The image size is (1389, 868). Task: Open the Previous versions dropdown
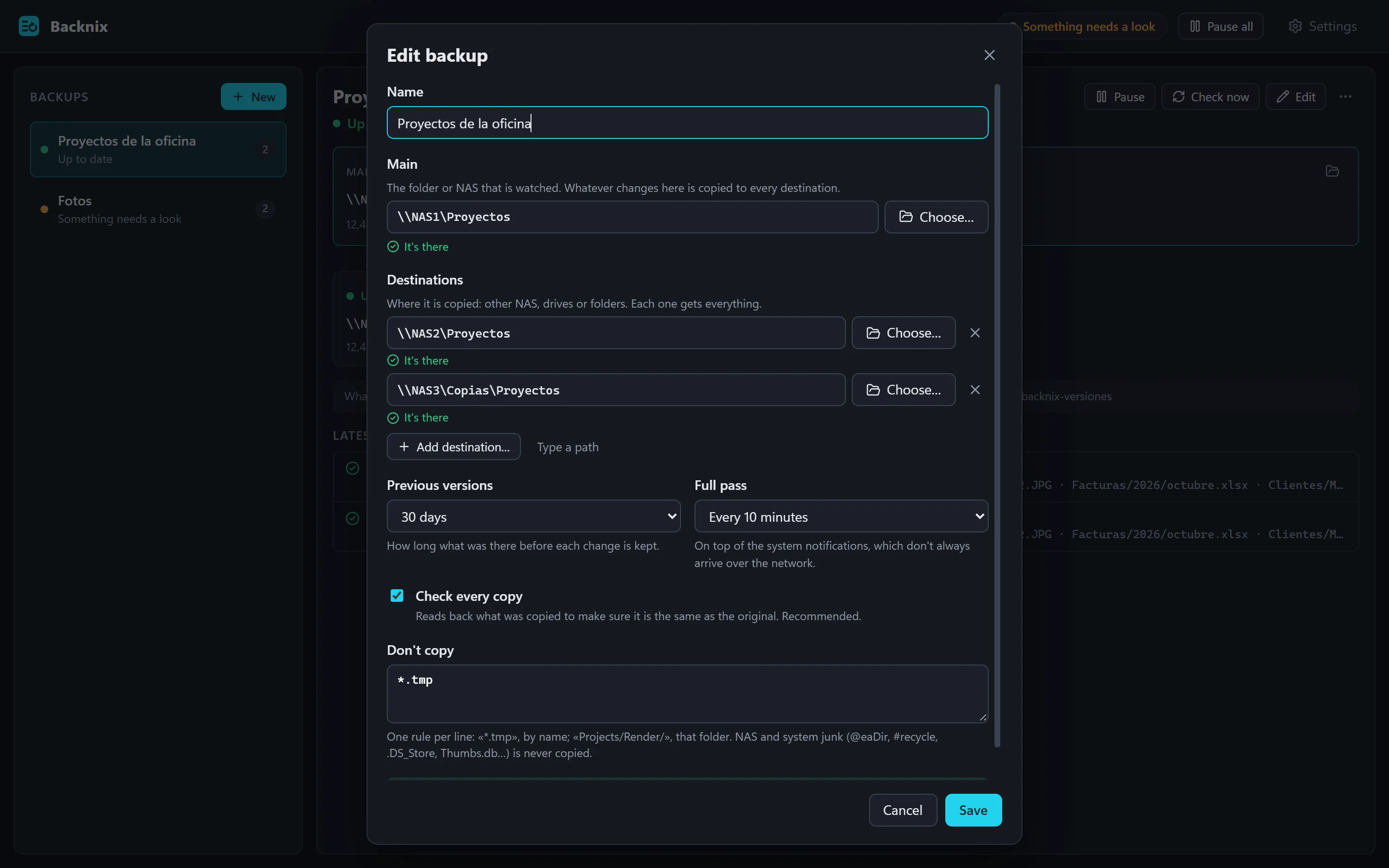point(533,516)
